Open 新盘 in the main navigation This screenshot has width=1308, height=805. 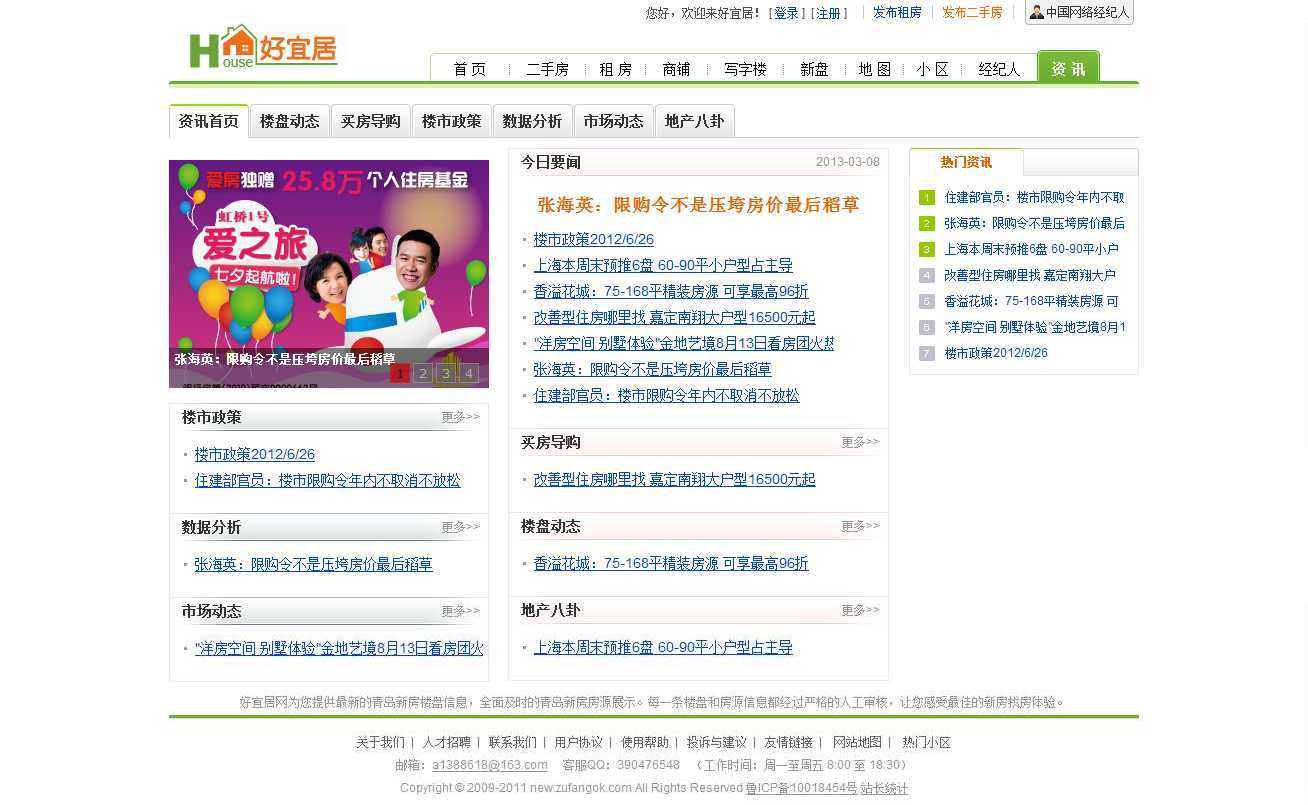pyautogui.click(x=814, y=69)
